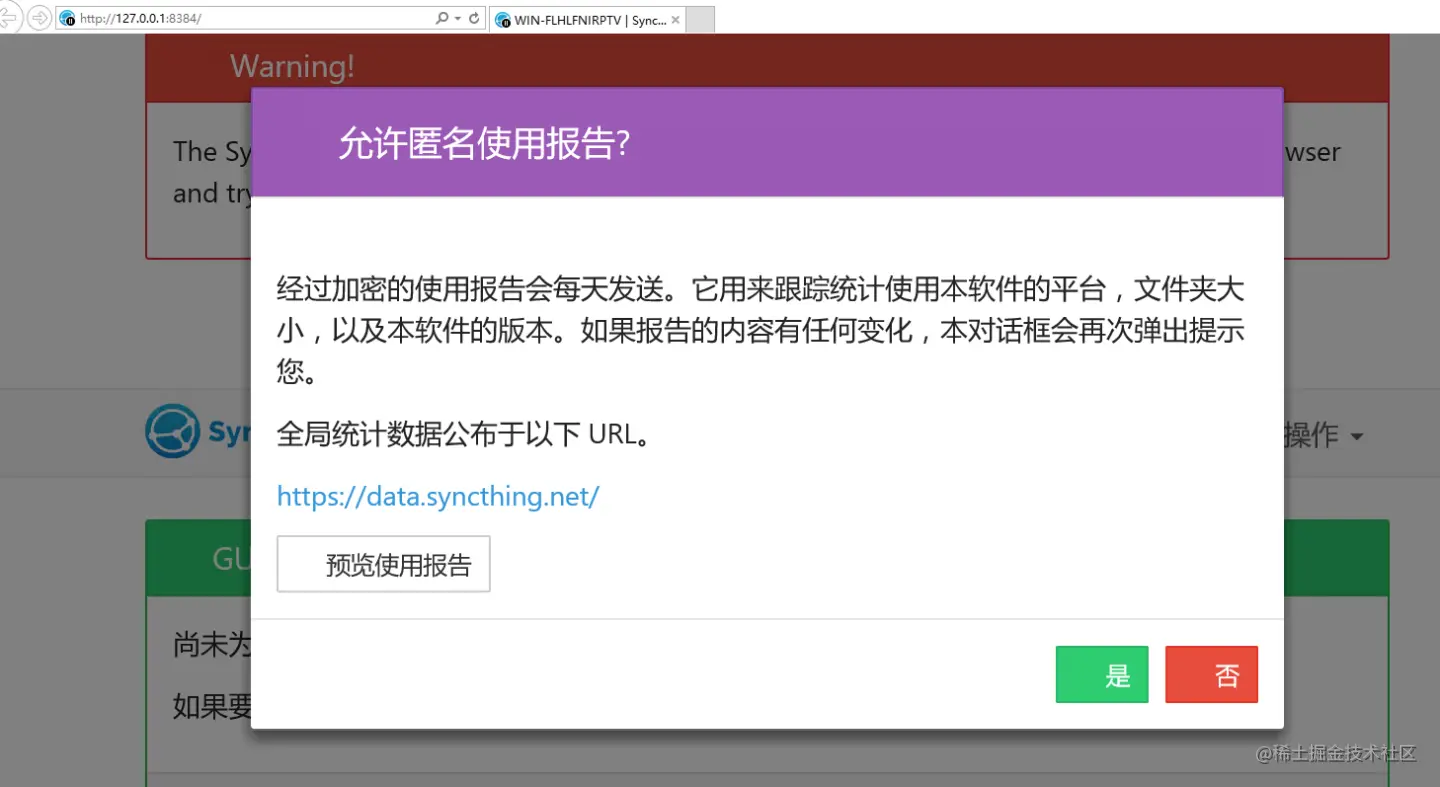Image resolution: width=1440 pixels, height=787 pixels.
Task: Click the address bar URL 127.0.0.1:8384
Action: point(140,19)
